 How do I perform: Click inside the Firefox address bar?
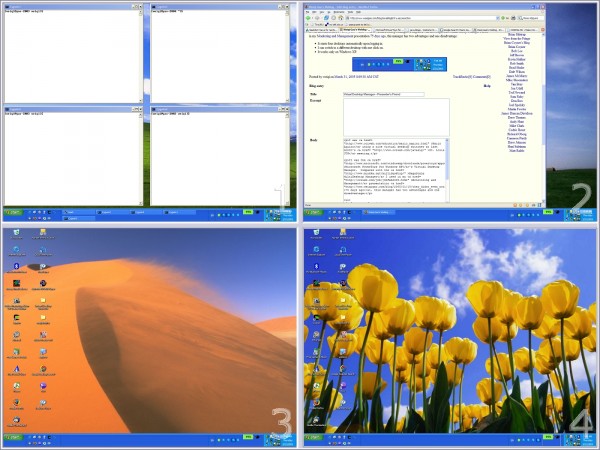point(420,18)
